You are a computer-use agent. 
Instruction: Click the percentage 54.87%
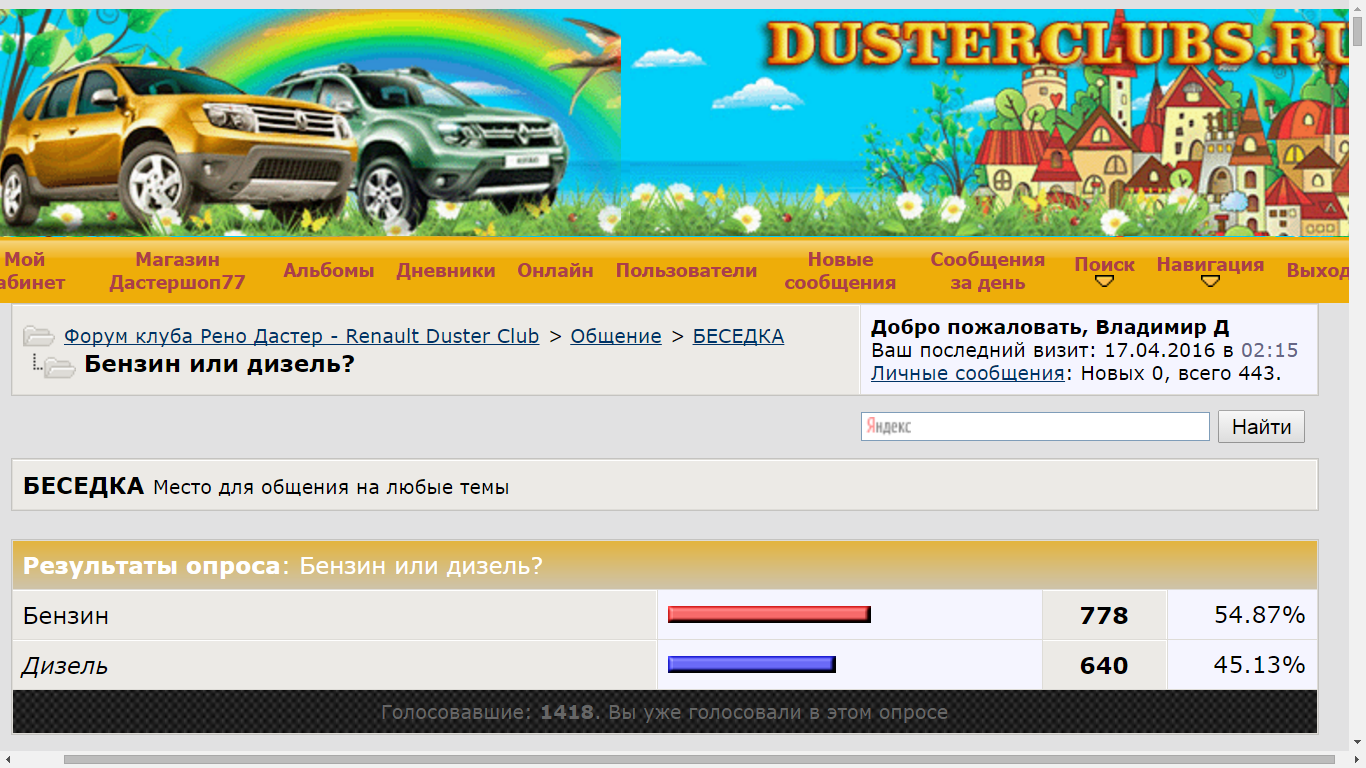coord(1260,615)
